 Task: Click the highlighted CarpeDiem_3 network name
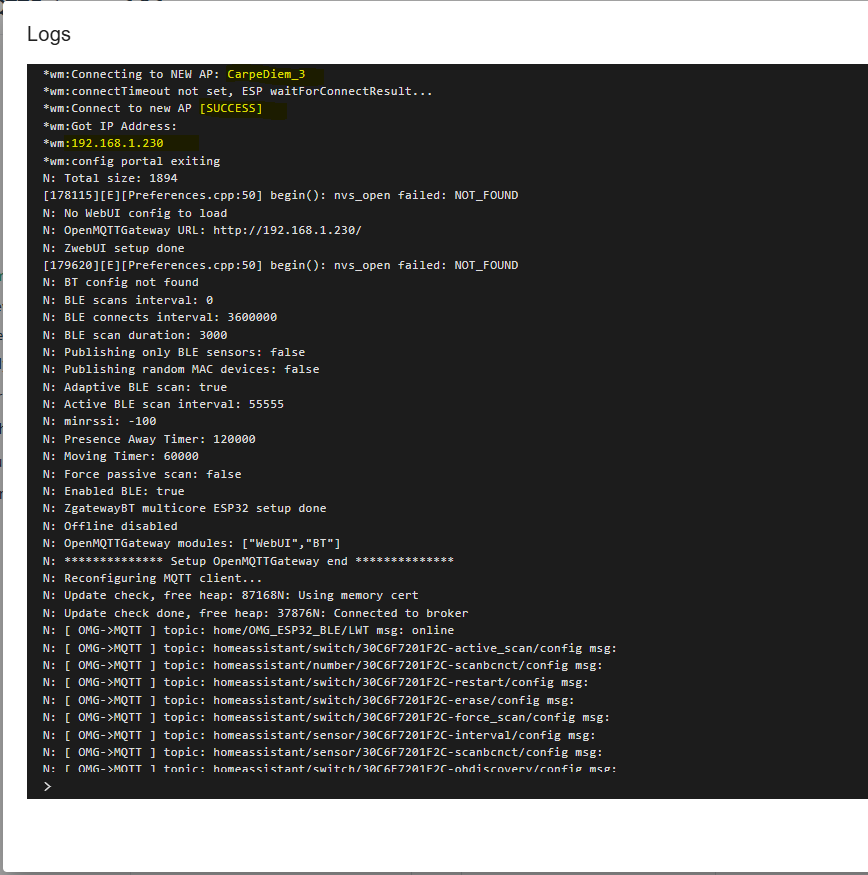point(266,74)
